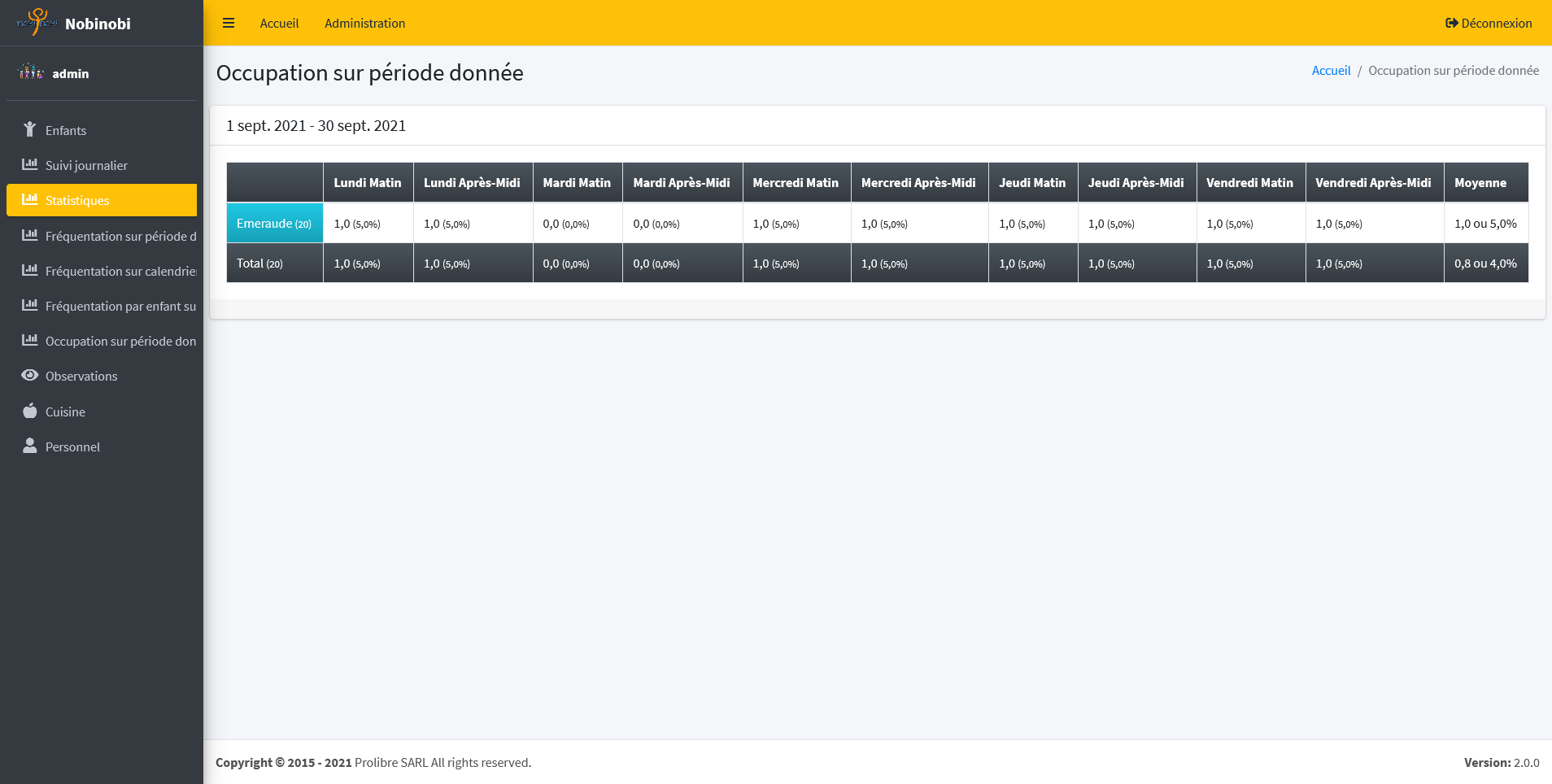The height and width of the screenshot is (784, 1552).
Task: Click the Observations eye icon
Action: pos(30,375)
